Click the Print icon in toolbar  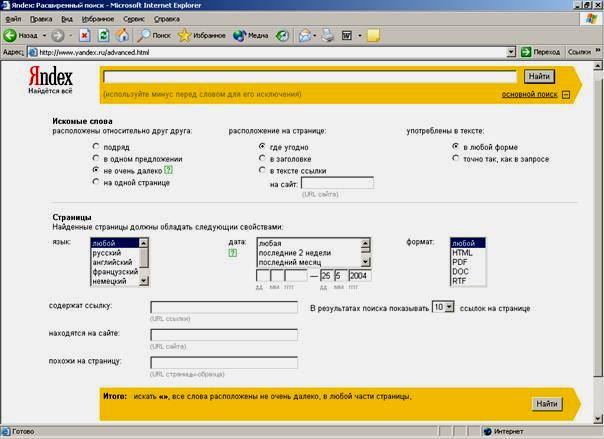328,35
